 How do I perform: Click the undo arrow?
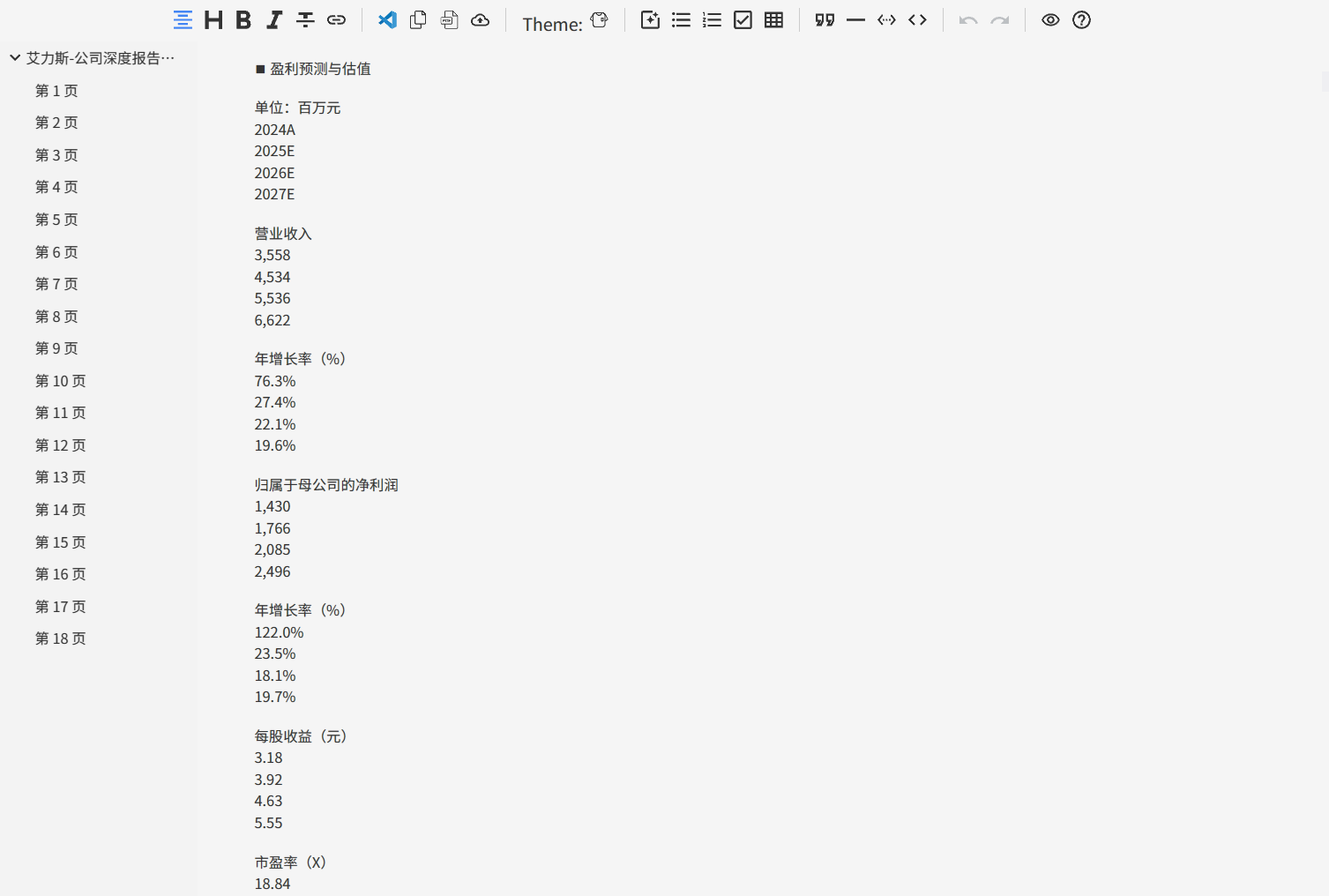(968, 20)
